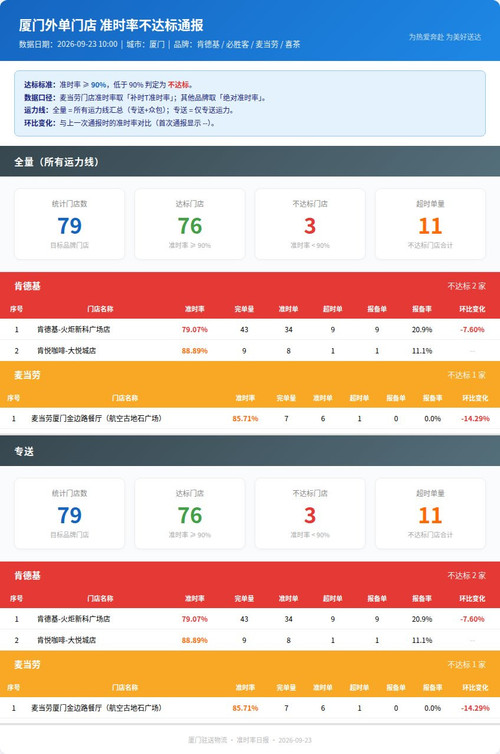Click the 统计门店数 79 card under 全量
Viewport: 500px width, 754px height.
click(x=70, y=224)
